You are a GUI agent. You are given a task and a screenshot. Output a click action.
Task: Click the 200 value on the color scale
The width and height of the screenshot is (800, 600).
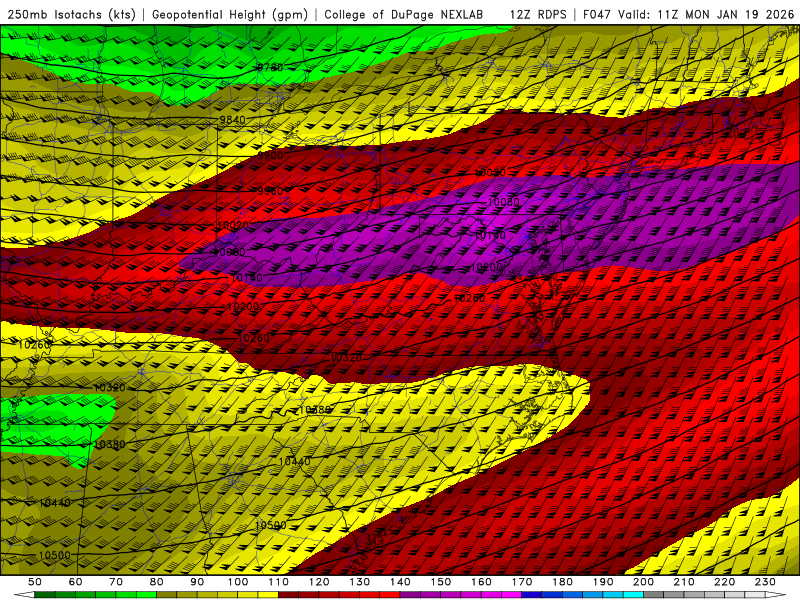[x=643, y=582]
